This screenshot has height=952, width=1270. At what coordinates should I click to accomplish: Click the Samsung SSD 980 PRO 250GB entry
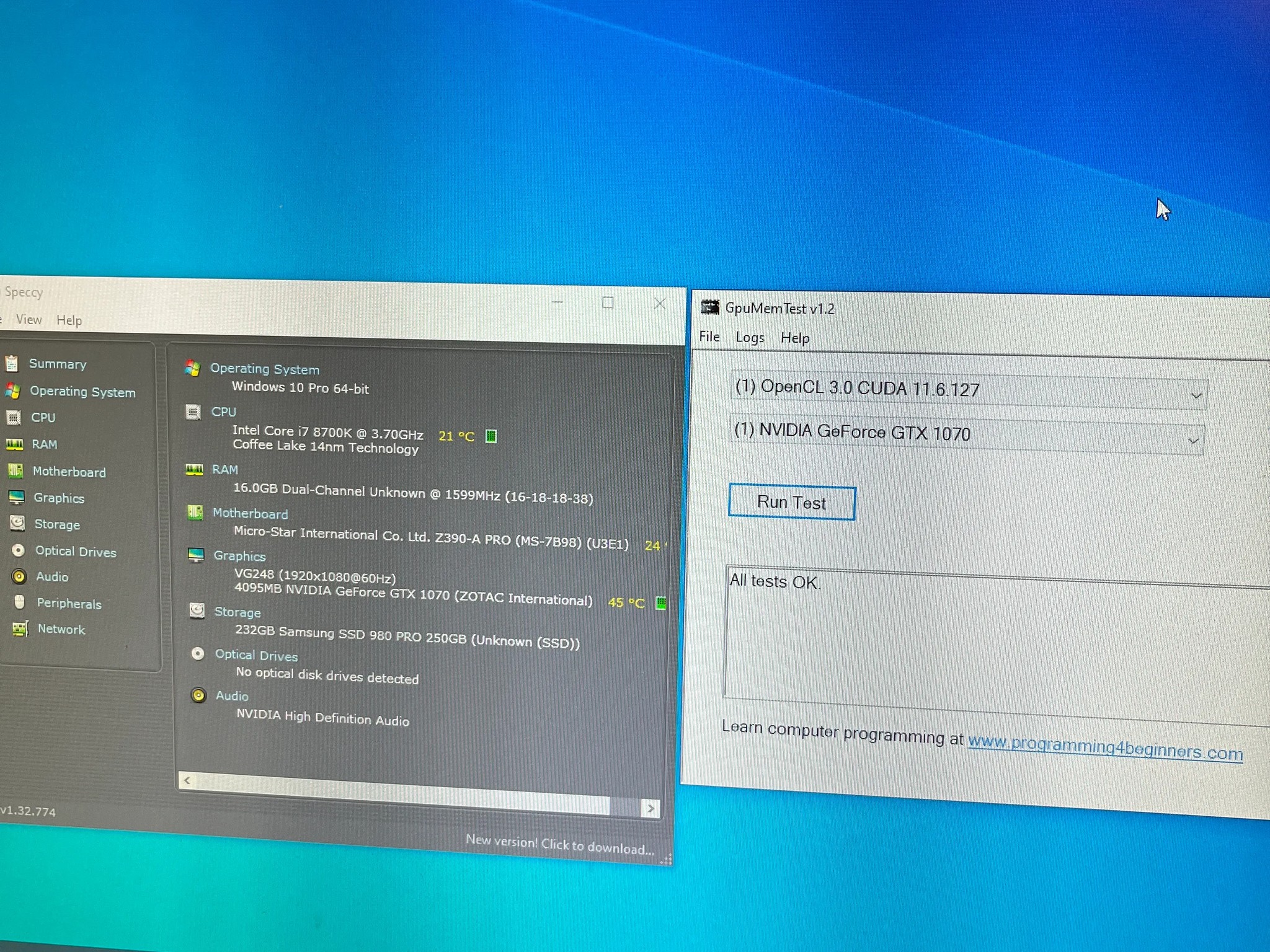407,637
